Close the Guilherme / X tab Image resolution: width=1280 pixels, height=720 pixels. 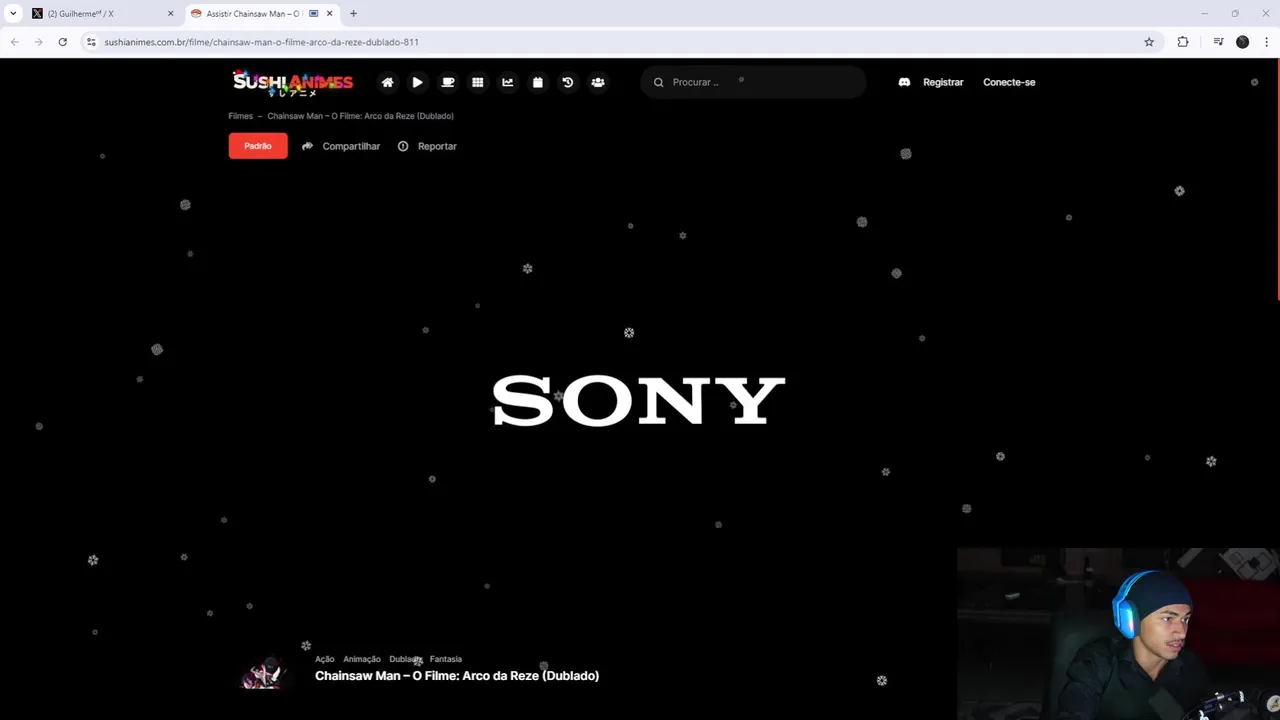click(x=170, y=14)
